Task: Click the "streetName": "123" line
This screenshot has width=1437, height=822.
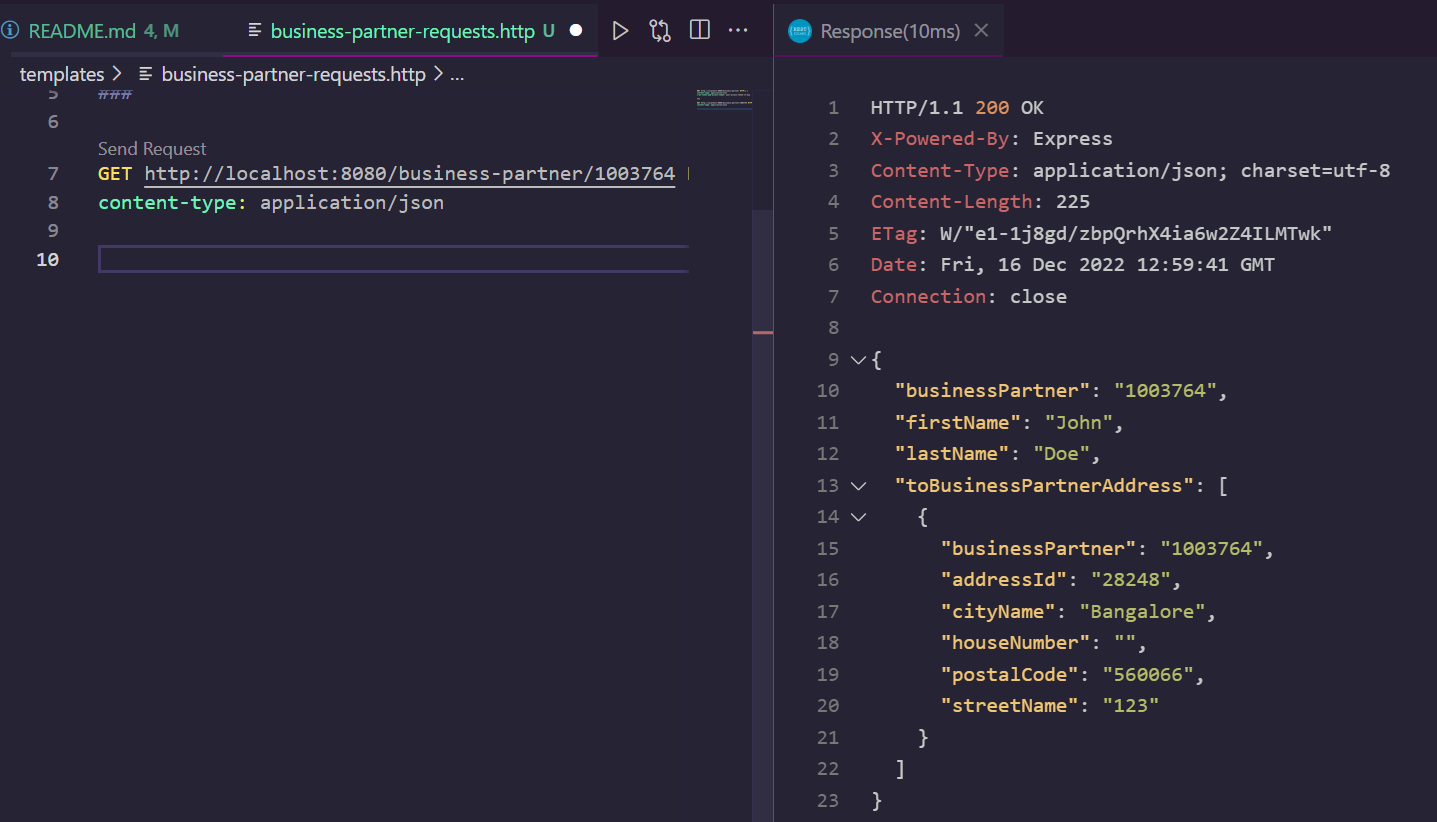Action: [1049, 706]
